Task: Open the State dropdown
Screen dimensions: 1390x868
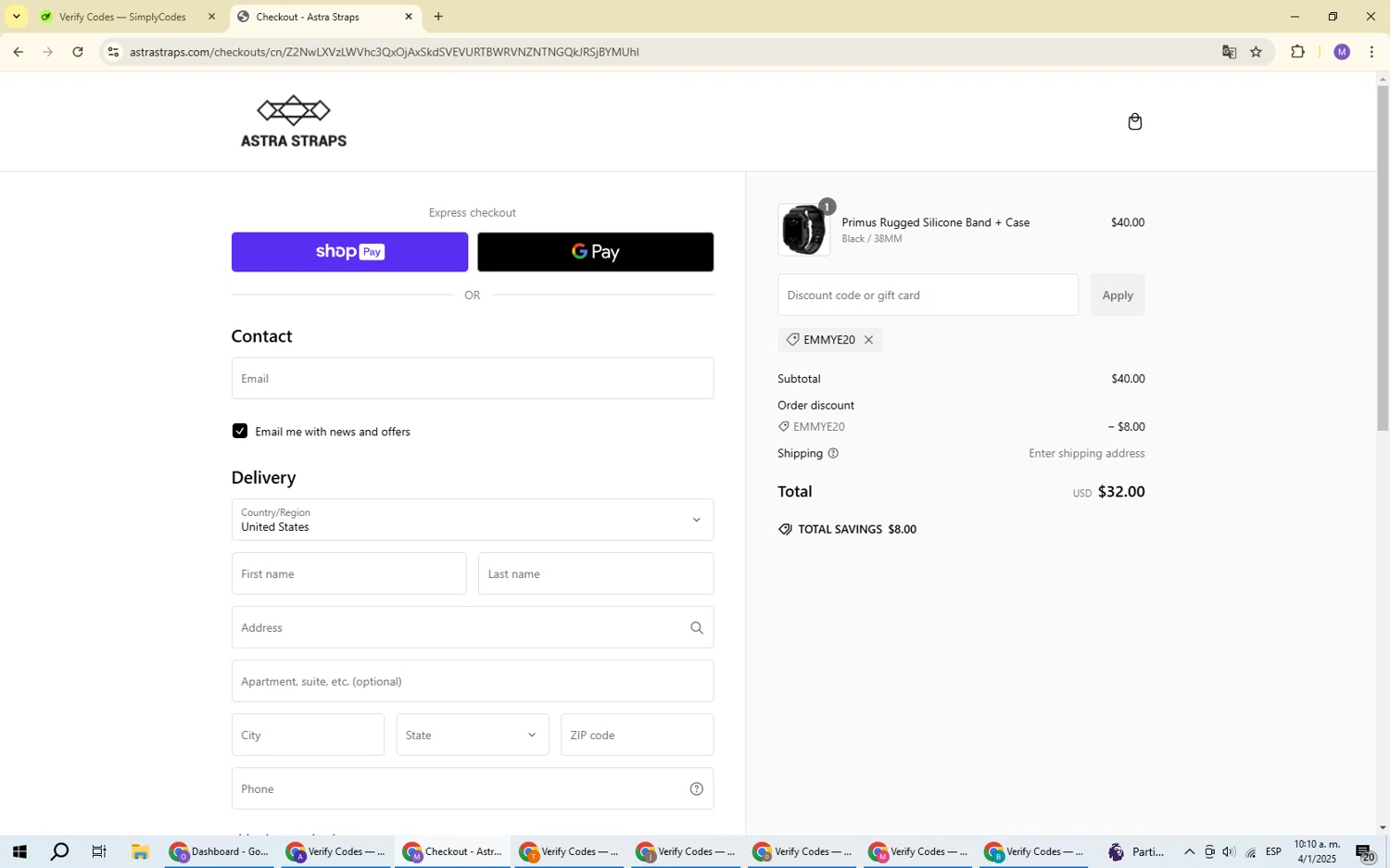Action: [473, 736]
